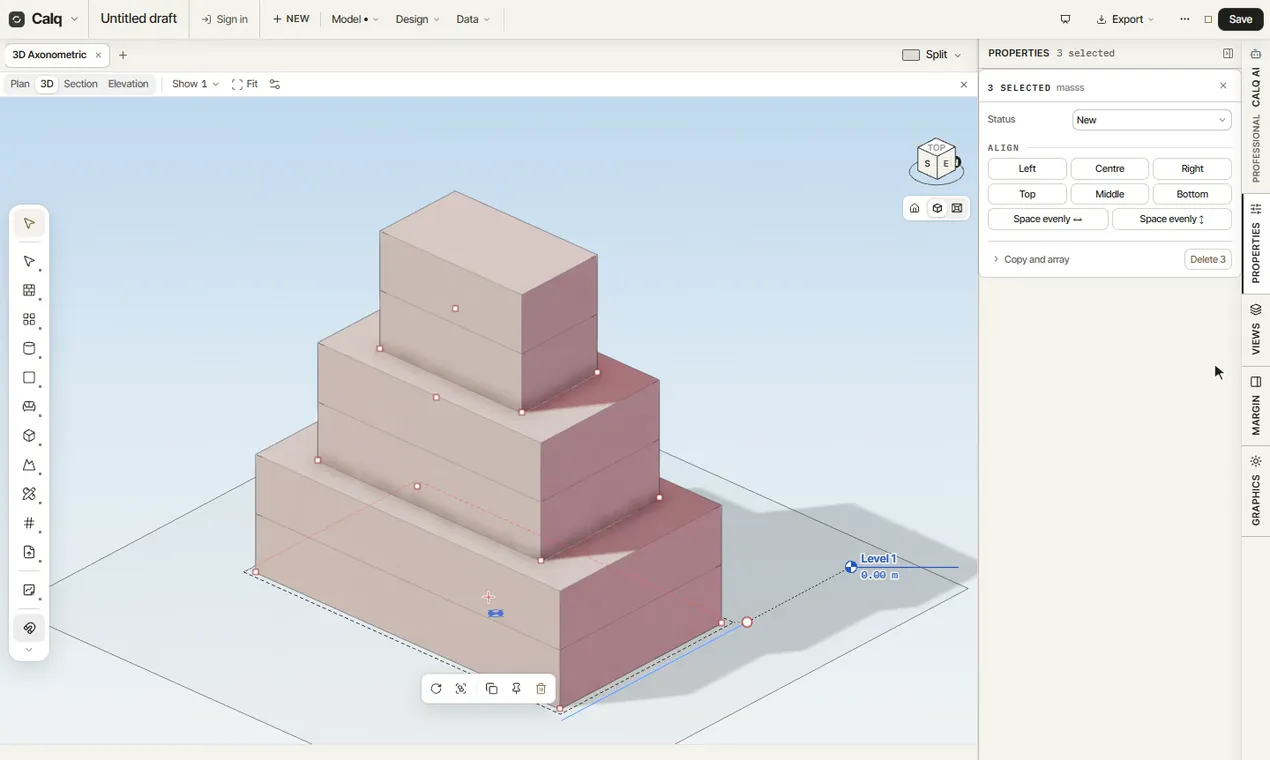Click the magnet snap tool
Screen dimensions: 1270x760
pos(29,628)
